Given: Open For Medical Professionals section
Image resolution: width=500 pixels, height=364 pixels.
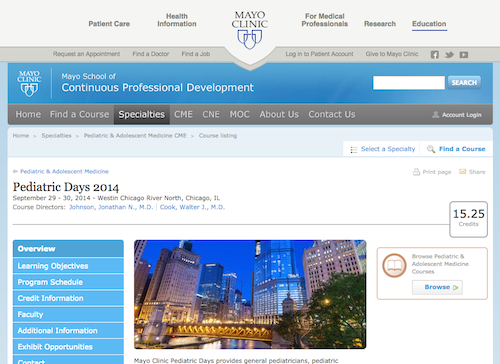Looking at the screenshot, I should coord(325,20).
